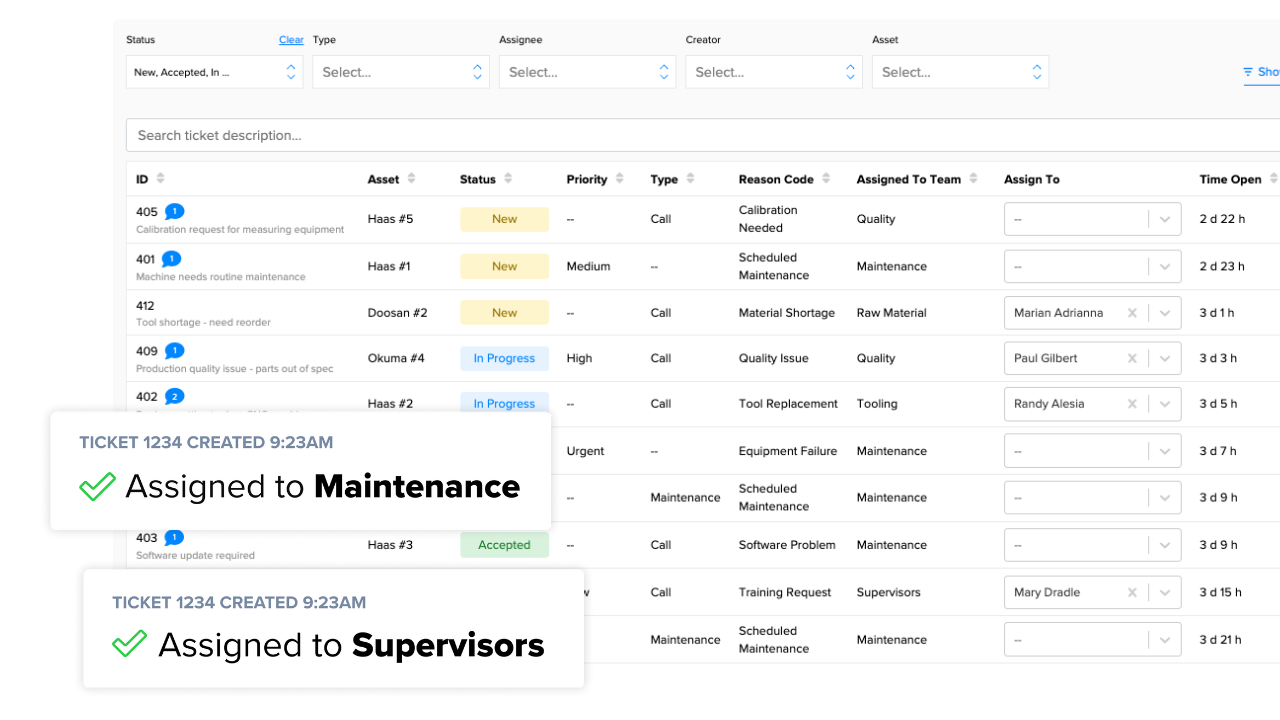Sort table by Asset column
1280x720 pixels.
[411, 179]
